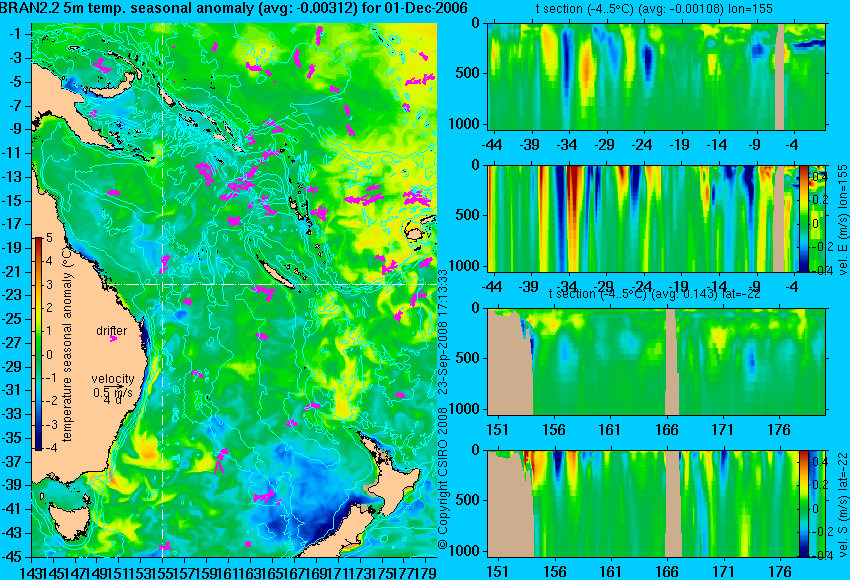Click the vertical dashed lon=155 line on the map
The width and height of the screenshot is (850, 580).
click(163, 290)
